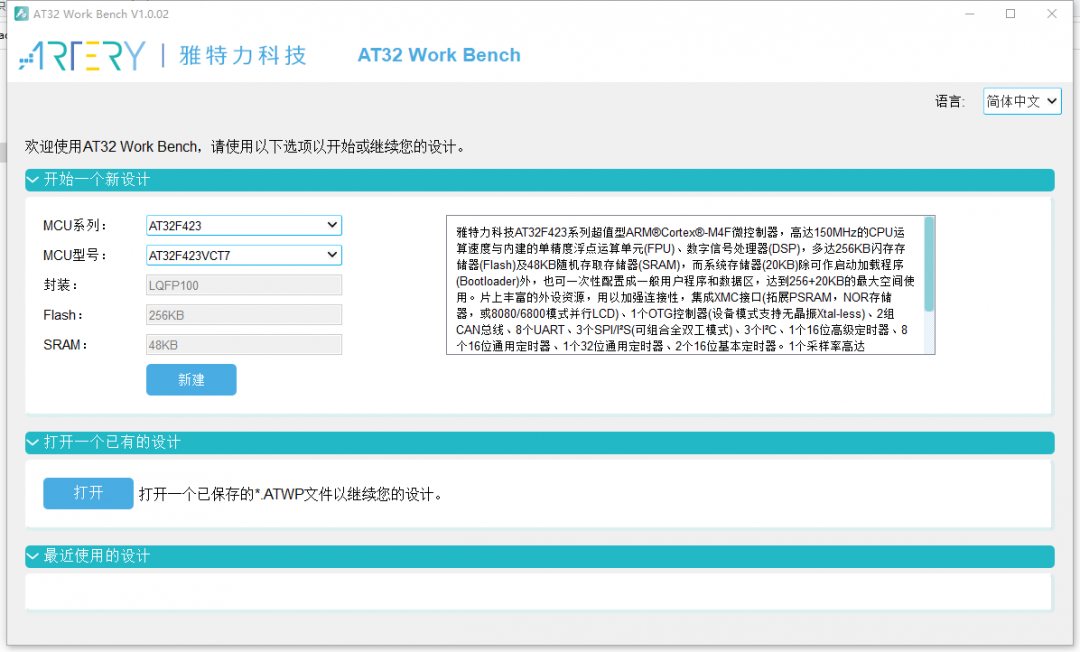Click the 新建 button to create a design
1080x652 pixels.
click(x=191, y=380)
